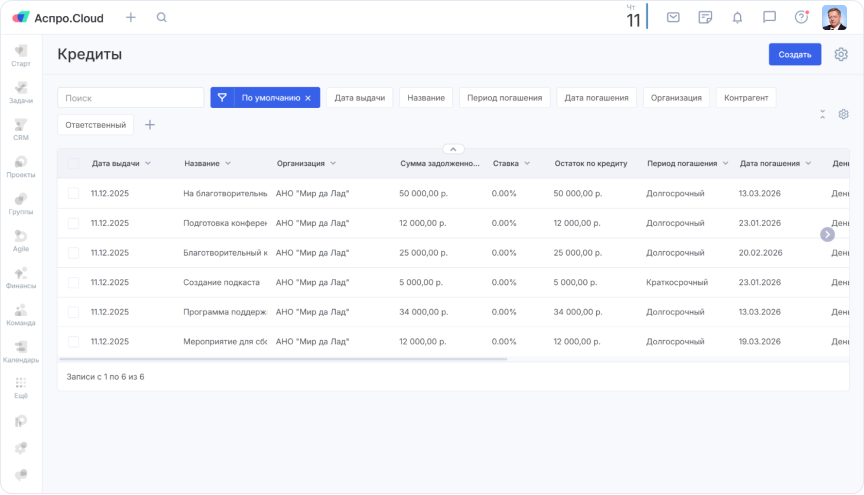Open the chat messages icon
864x495 pixels.
point(769,17)
